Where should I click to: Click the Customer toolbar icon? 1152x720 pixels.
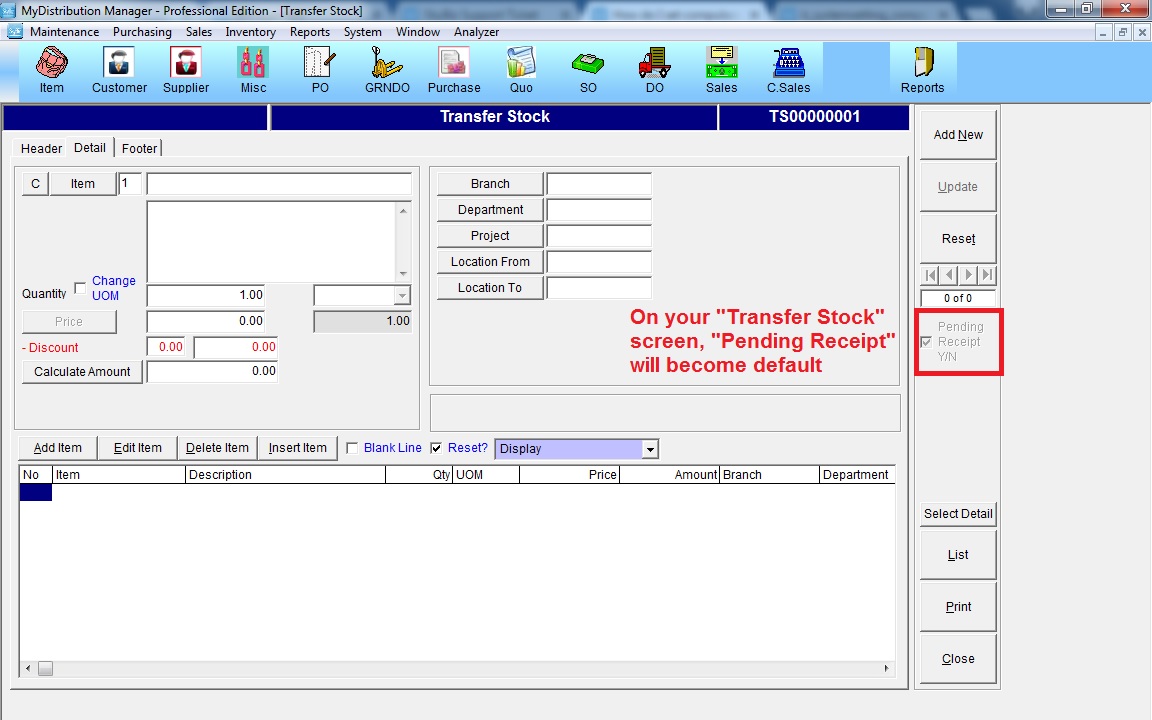click(119, 69)
